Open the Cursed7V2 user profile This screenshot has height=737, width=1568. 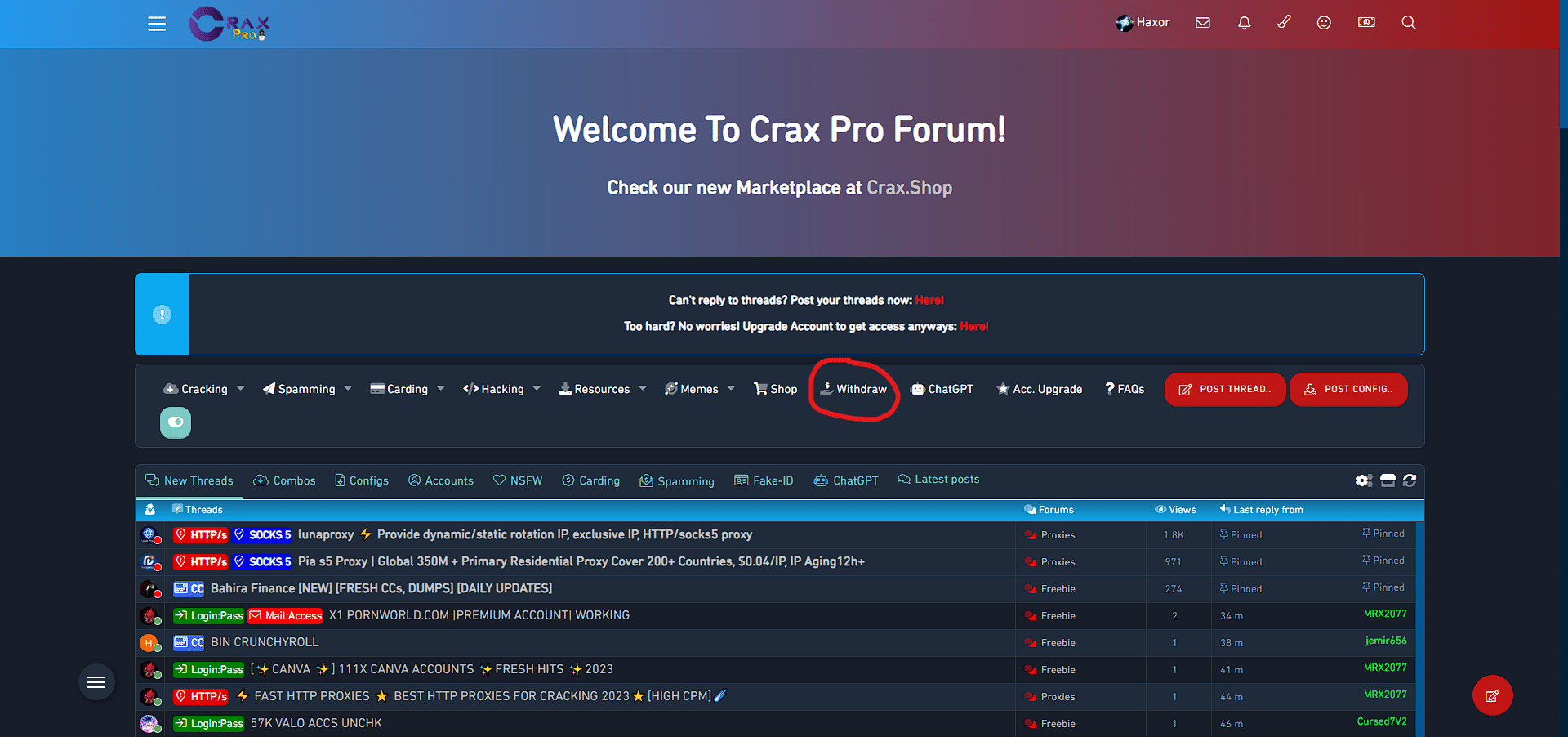point(1382,721)
